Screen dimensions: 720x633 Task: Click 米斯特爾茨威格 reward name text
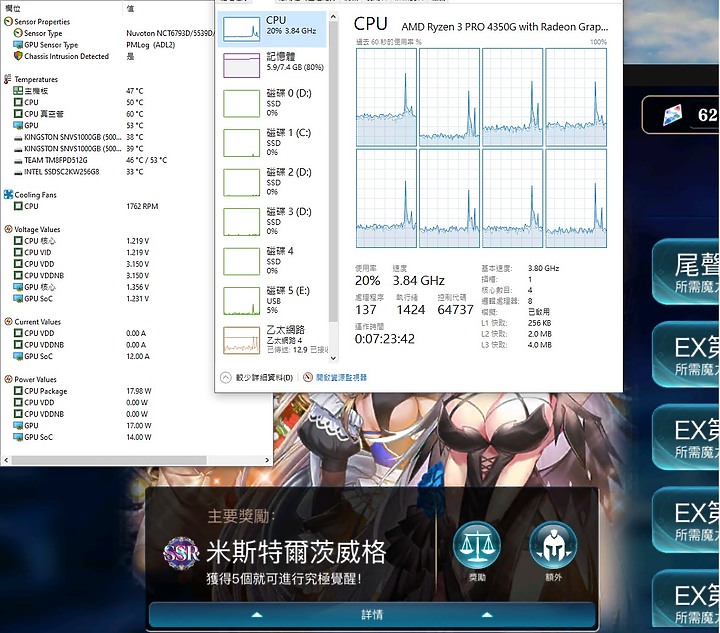(x=296, y=552)
